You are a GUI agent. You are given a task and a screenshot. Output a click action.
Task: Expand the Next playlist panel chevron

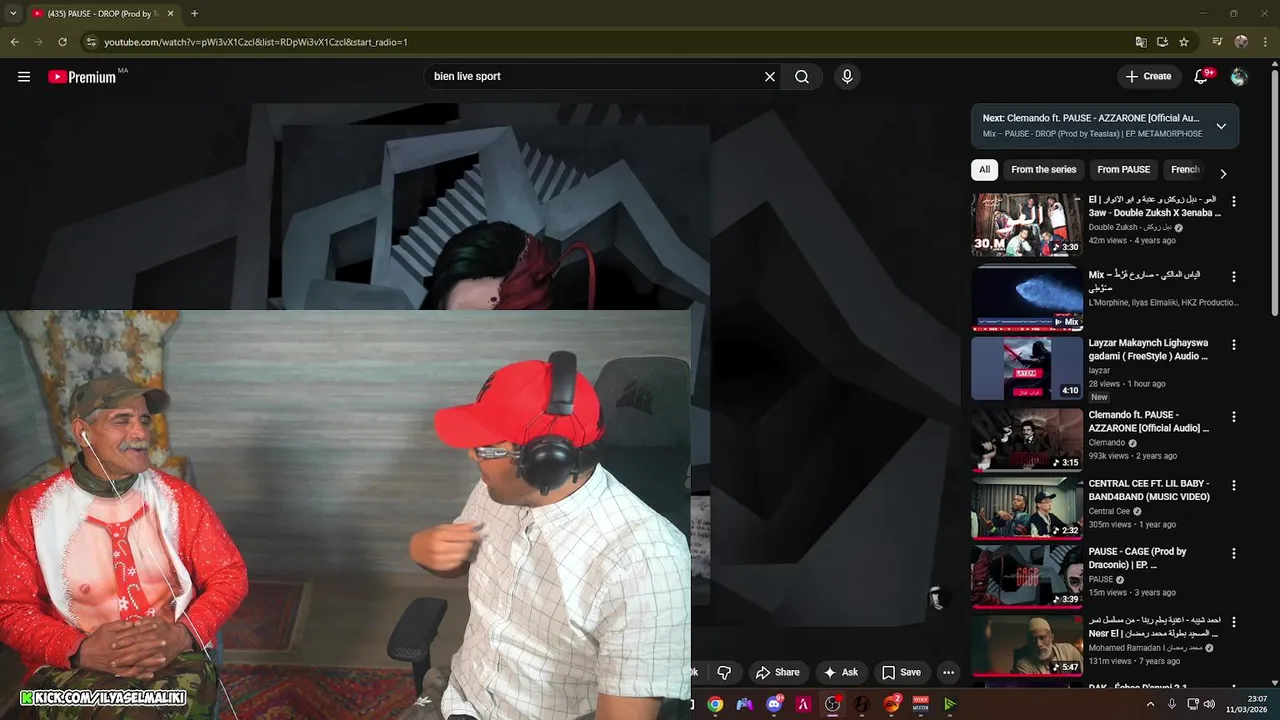[1221, 126]
